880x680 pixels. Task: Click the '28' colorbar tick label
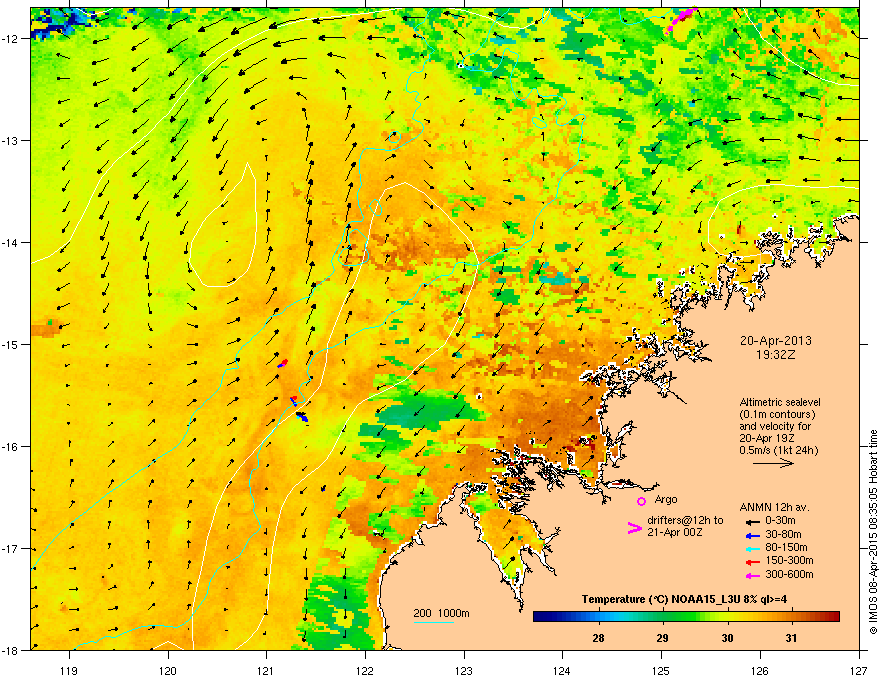point(598,638)
